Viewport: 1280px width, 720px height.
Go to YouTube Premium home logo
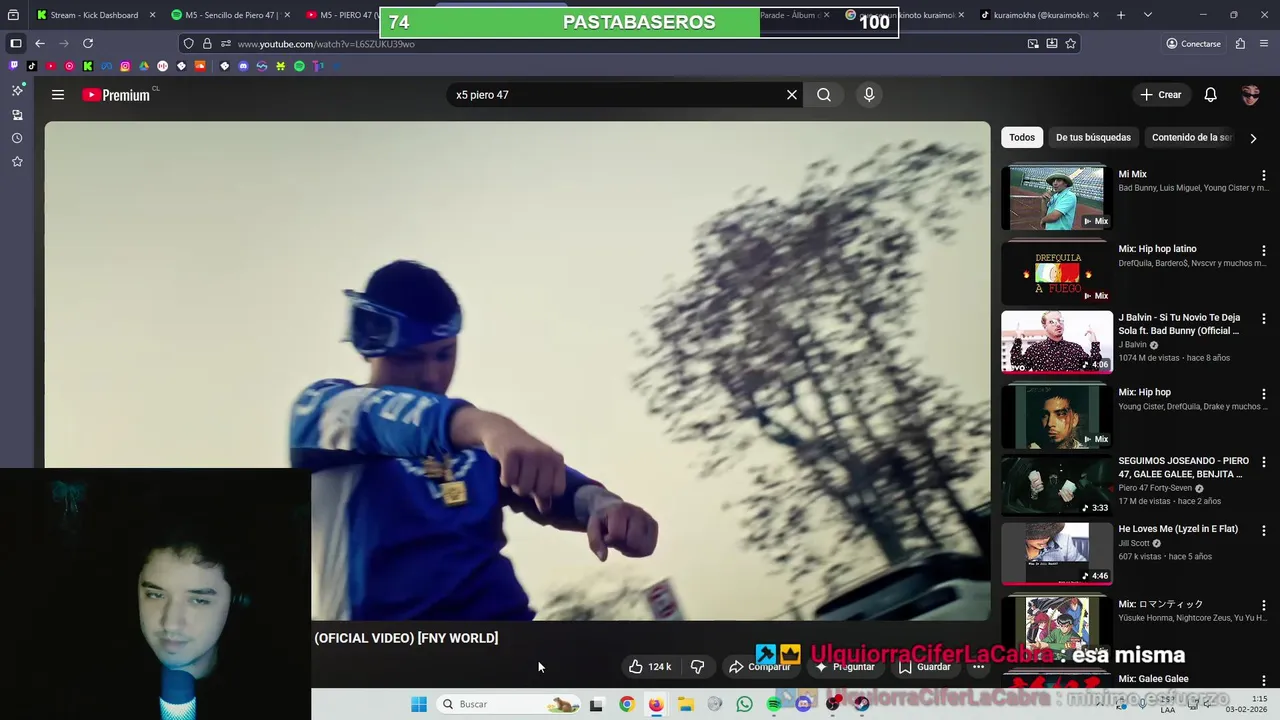116,95
